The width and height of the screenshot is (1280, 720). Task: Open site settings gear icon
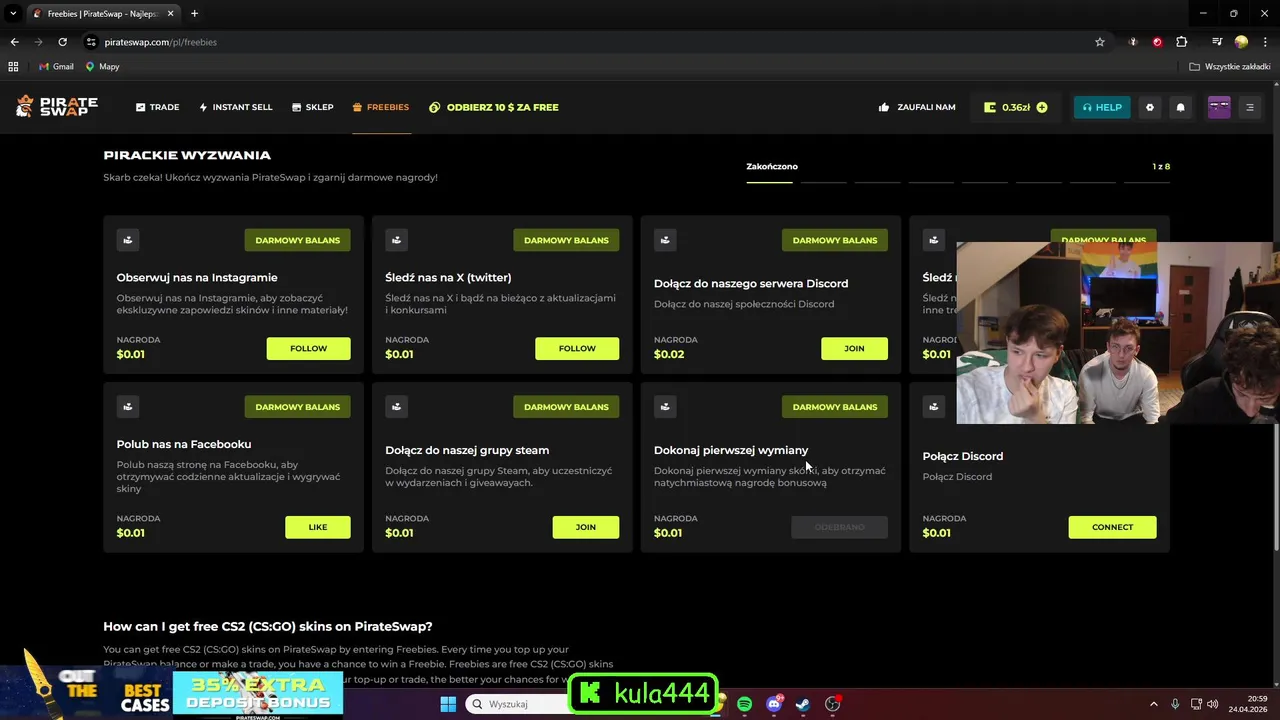click(1150, 107)
